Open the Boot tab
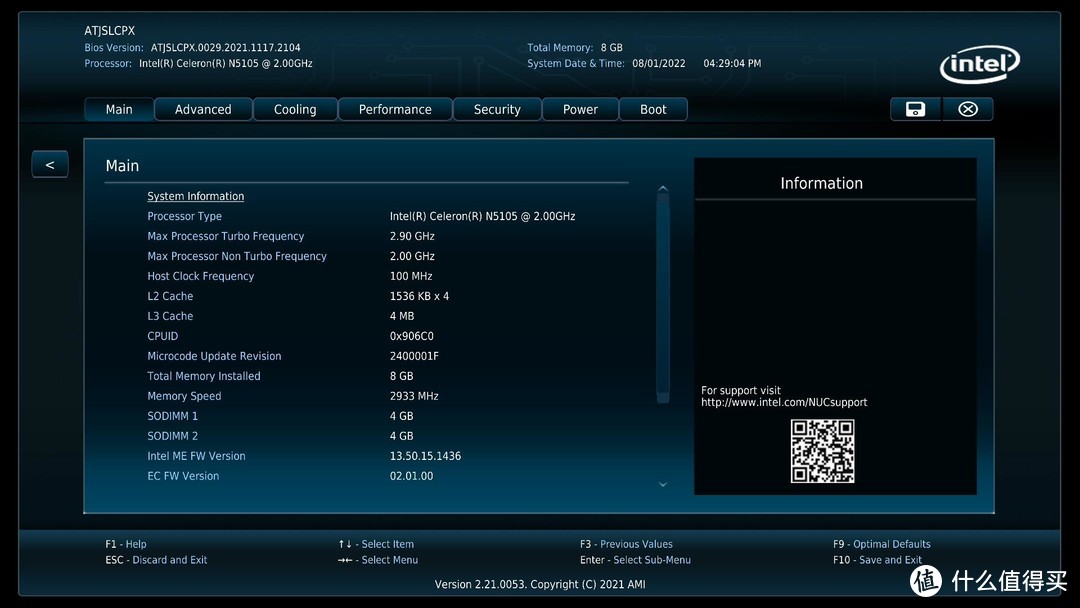1080x608 pixels. click(x=653, y=109)
